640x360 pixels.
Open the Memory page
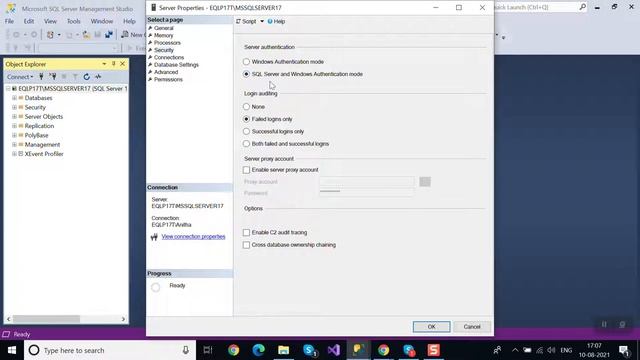tap(163, 36)
